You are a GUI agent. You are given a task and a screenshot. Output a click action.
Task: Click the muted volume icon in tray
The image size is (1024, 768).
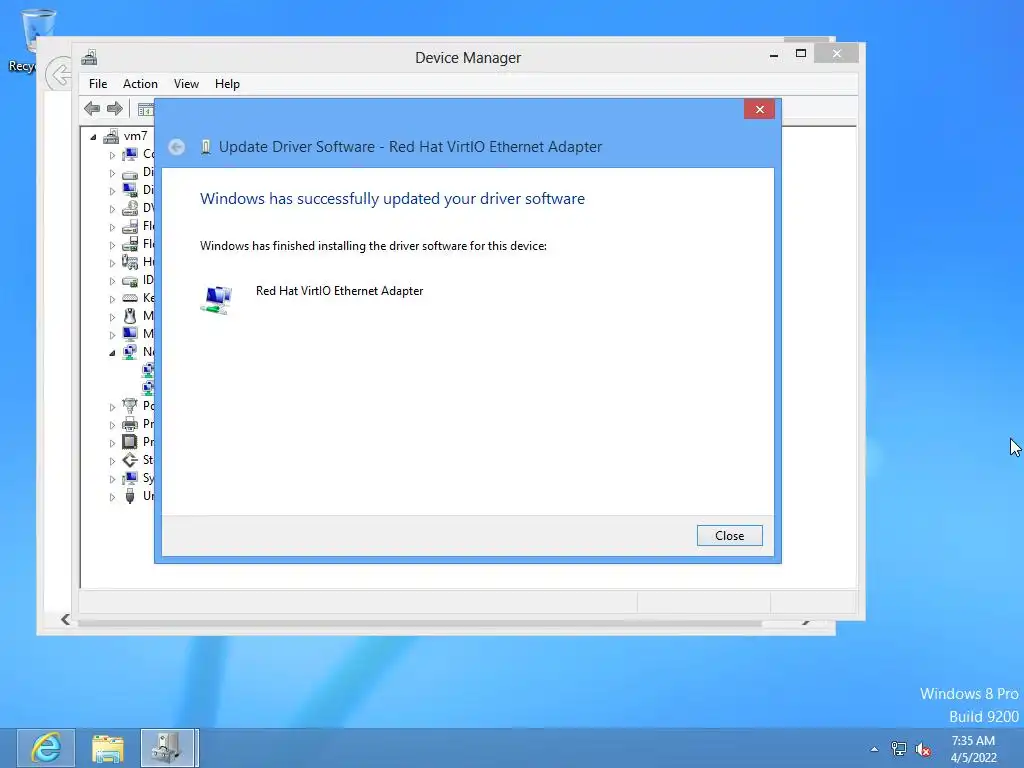tap(923, 750)
